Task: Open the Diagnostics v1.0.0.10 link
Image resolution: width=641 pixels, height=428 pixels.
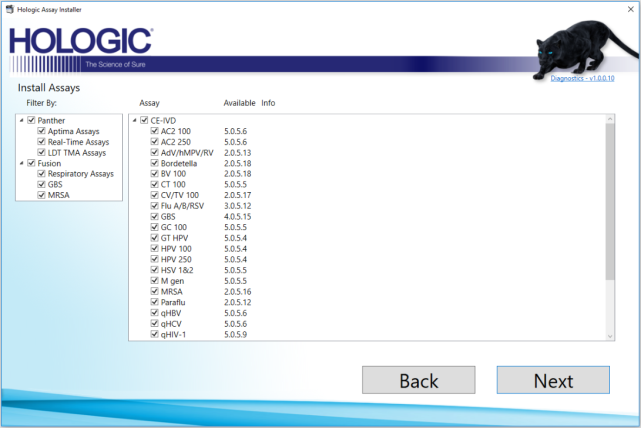Action: click(582, 77)
